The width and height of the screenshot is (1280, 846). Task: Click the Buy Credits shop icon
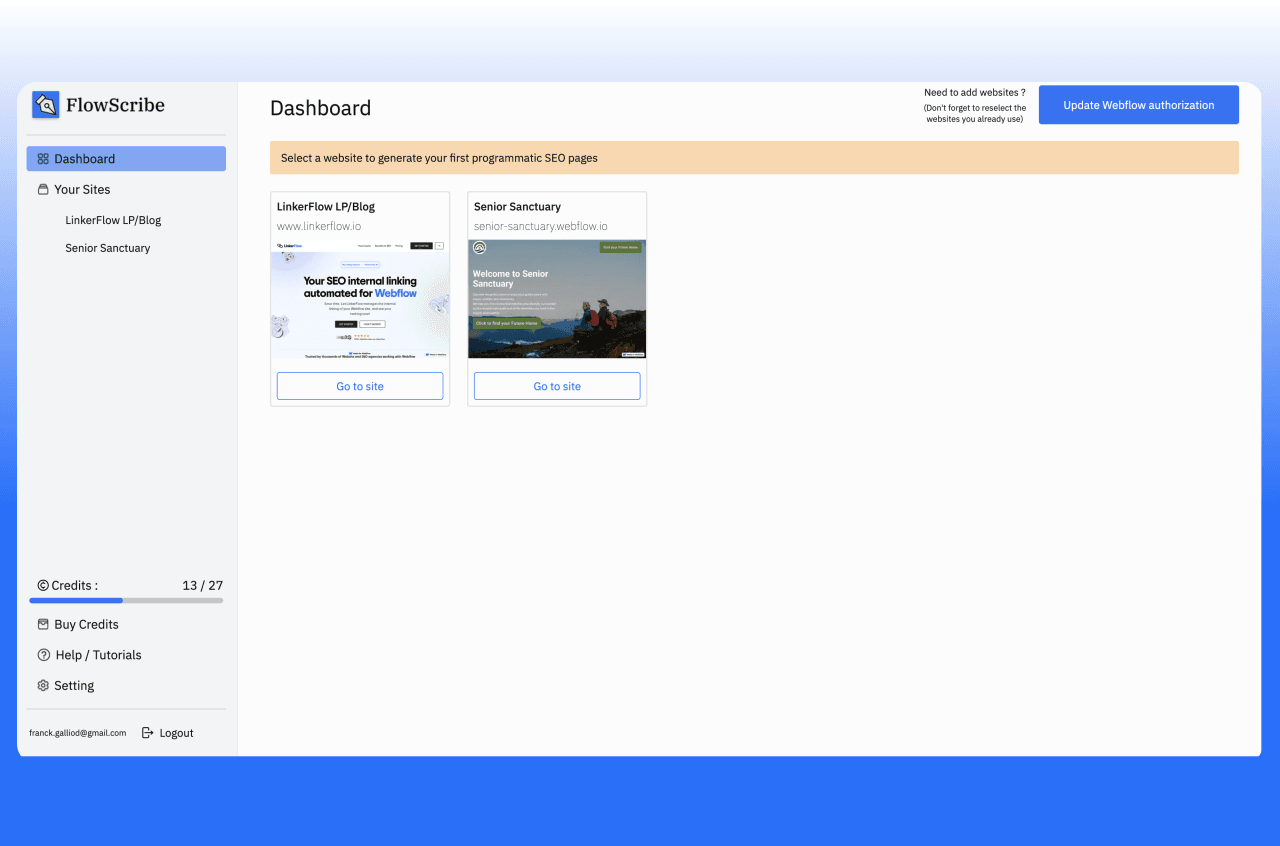[x=43, y=624]
